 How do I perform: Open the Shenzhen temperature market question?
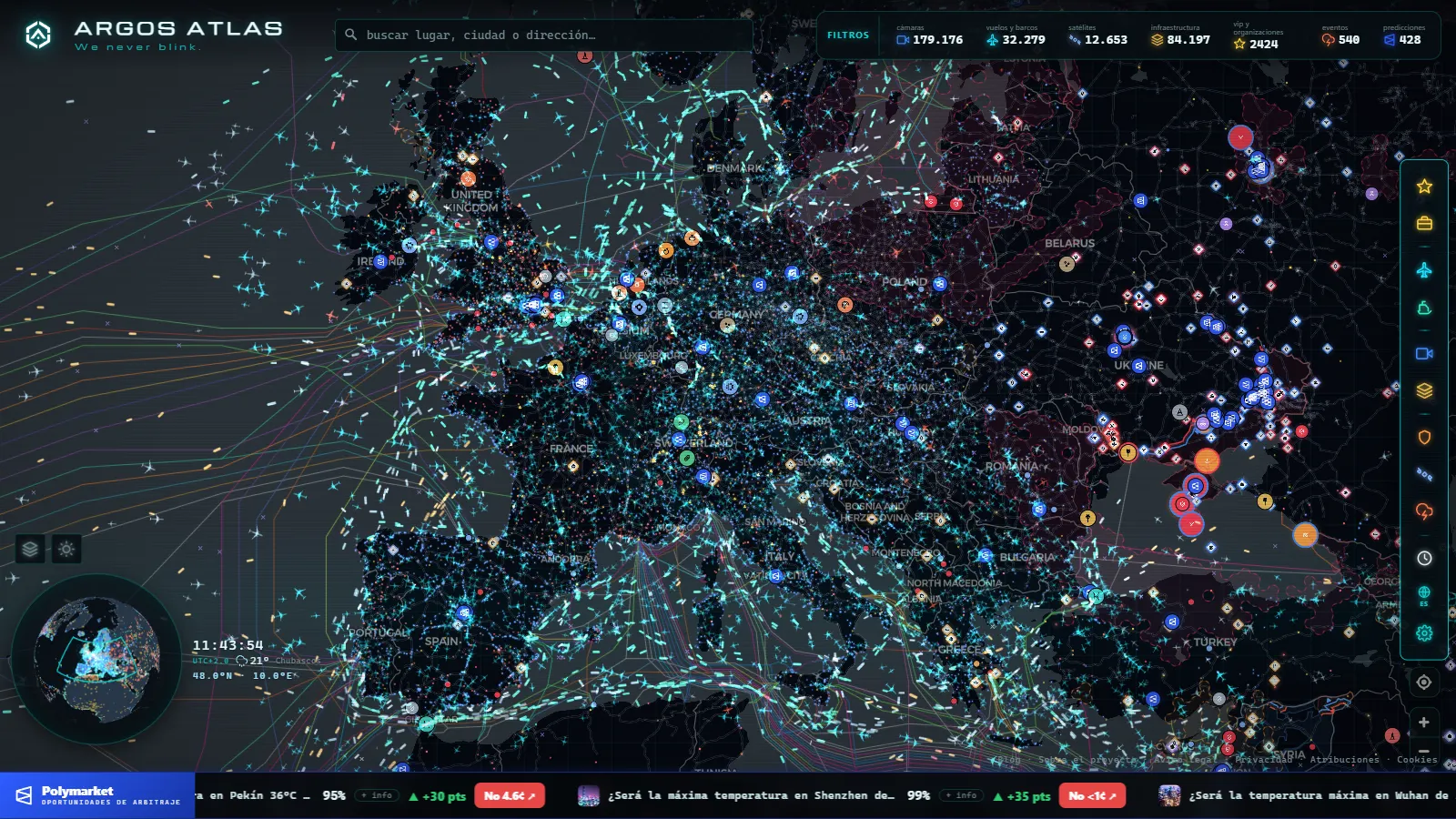[751, 795]
